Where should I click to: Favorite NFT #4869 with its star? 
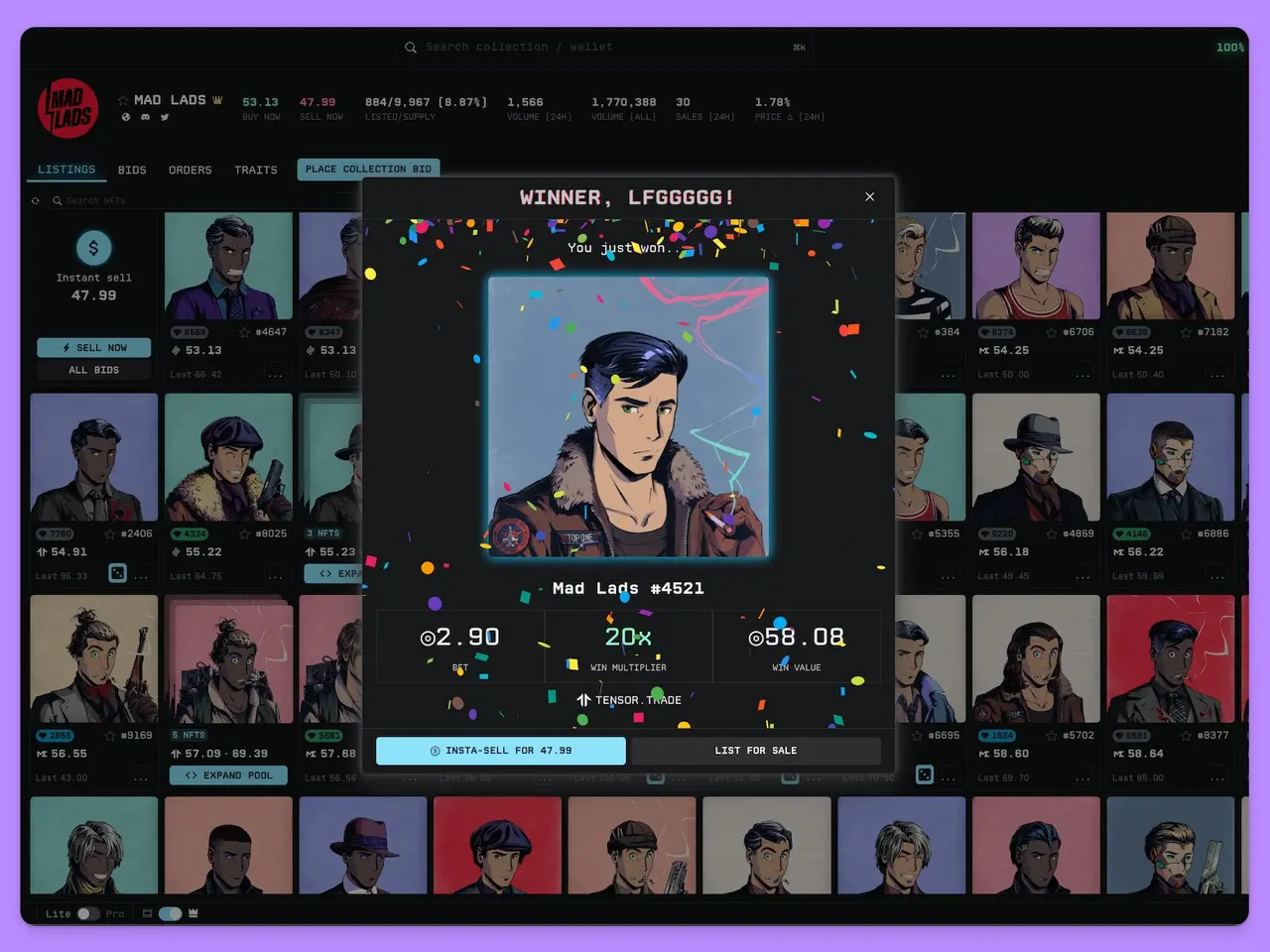(x=1053, y=534)
